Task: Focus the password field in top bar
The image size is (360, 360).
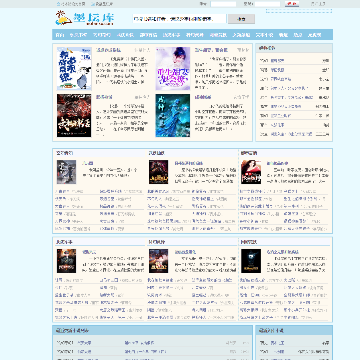Action: click(x=267, y=4)
